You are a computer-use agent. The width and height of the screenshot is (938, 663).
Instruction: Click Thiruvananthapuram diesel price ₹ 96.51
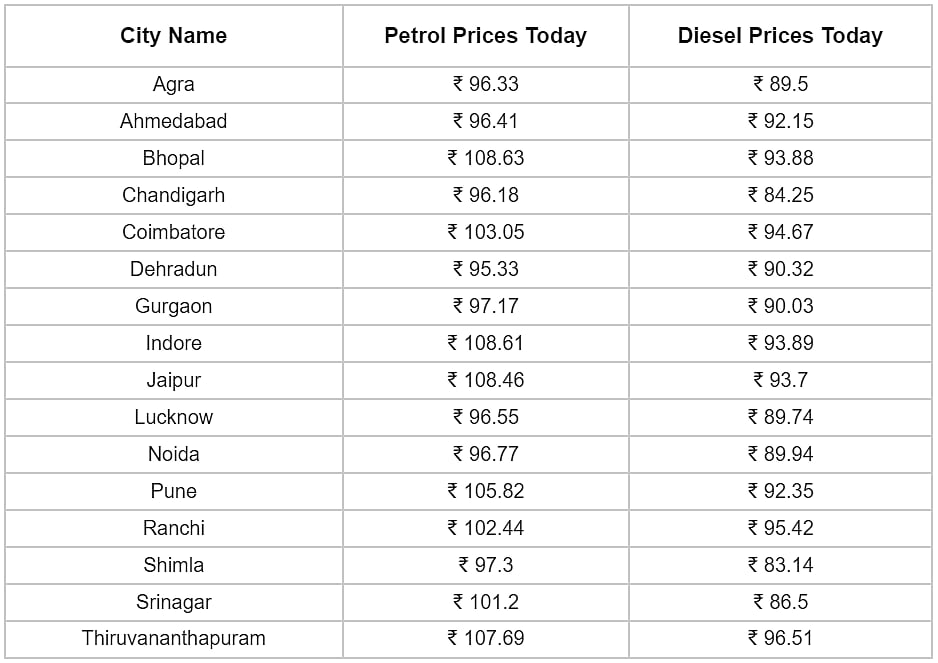click(780, 638)
